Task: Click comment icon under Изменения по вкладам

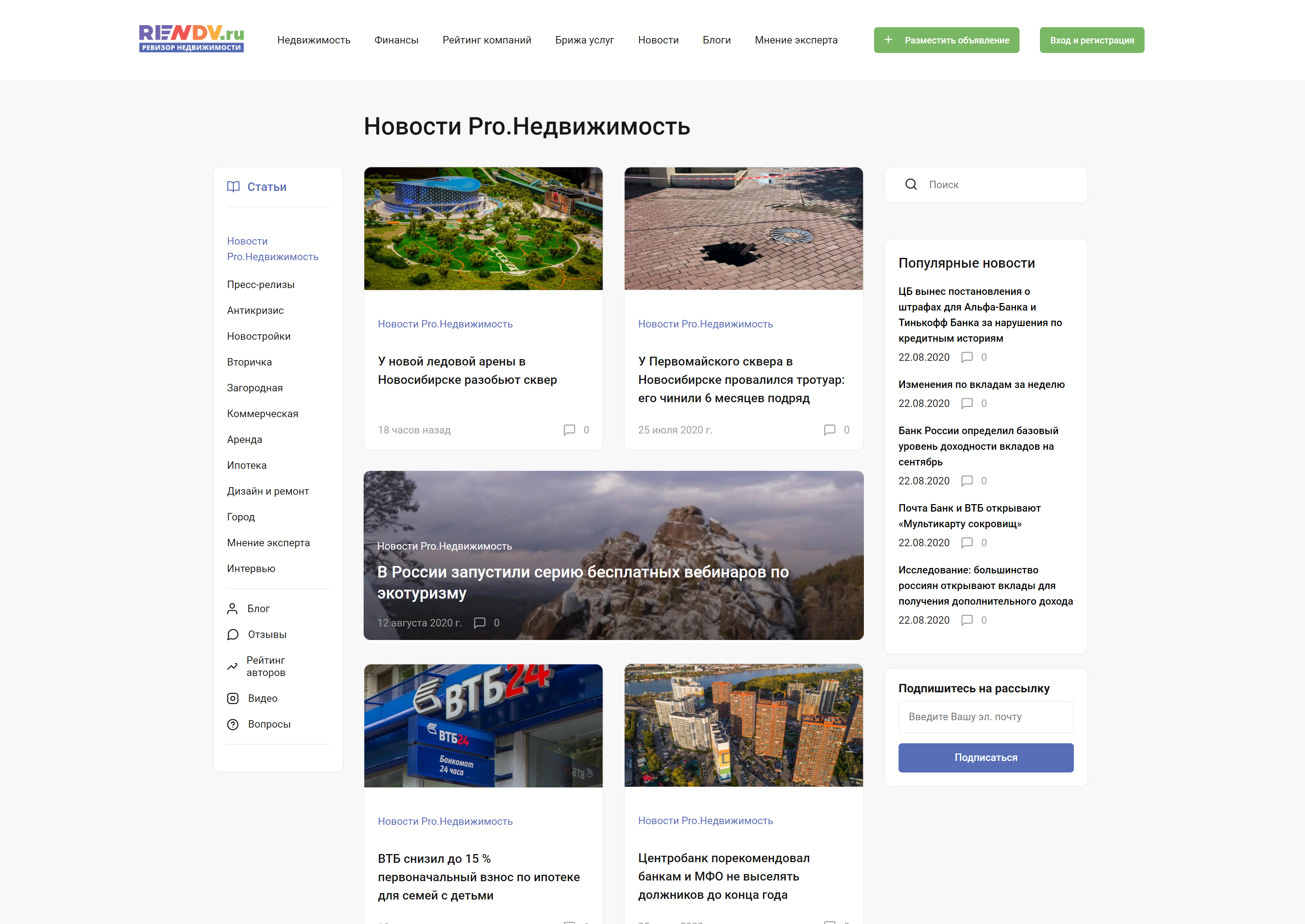Action: (967, 403)
